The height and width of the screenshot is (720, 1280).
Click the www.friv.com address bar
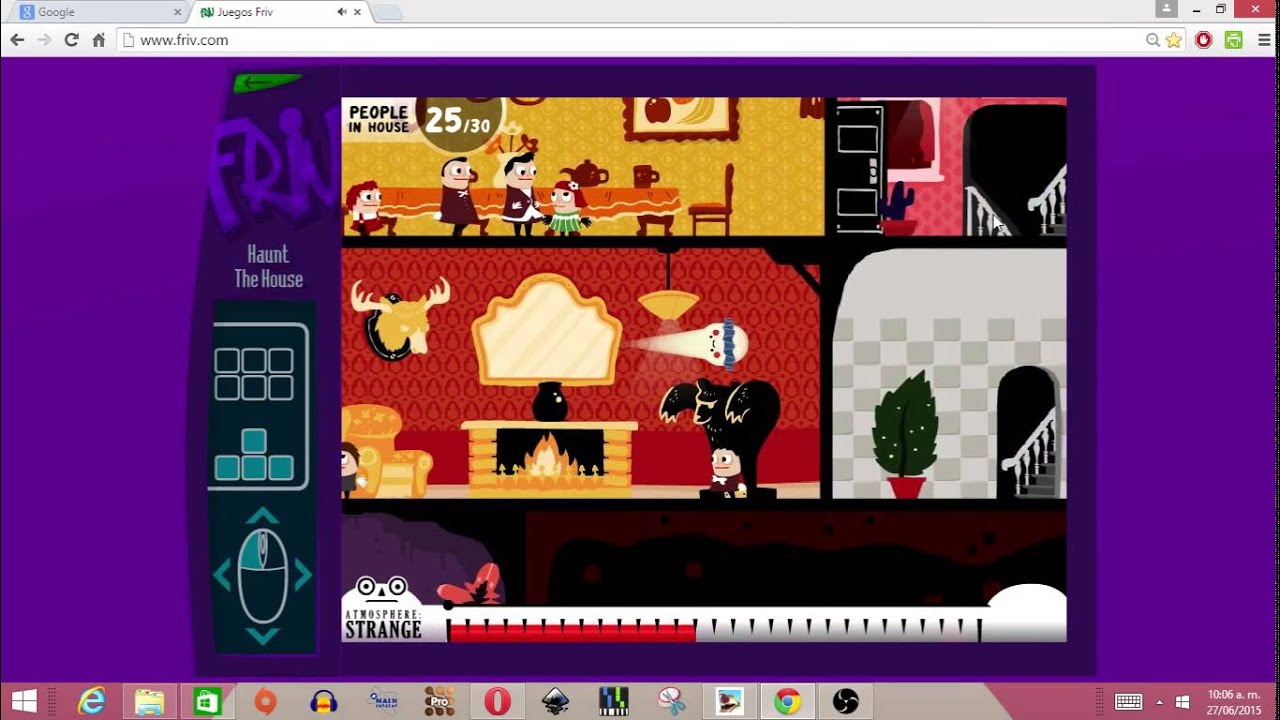click(630, 40)
